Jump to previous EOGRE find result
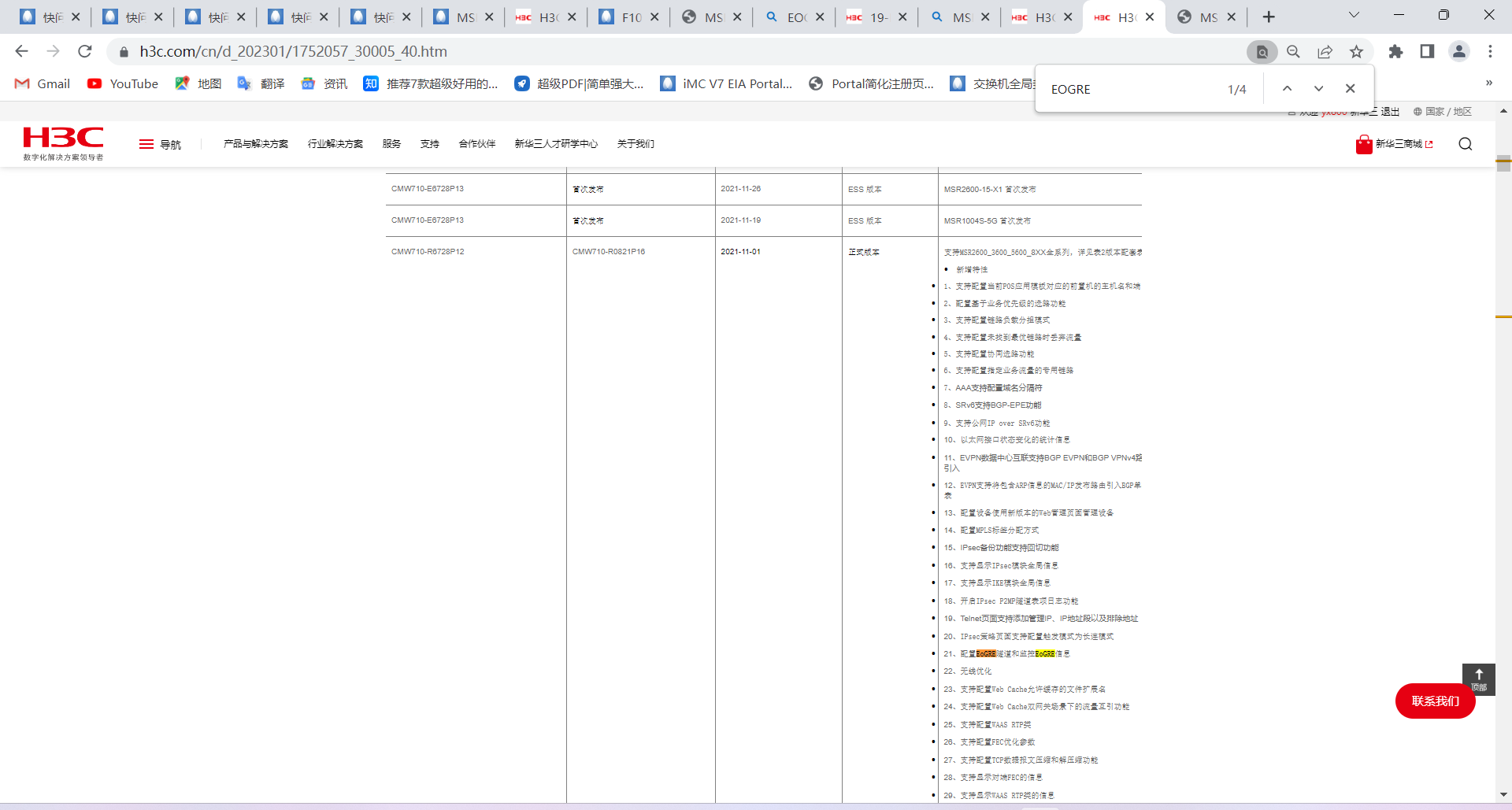Viewport: 1512px width, 810px height. coord(1287,89)
